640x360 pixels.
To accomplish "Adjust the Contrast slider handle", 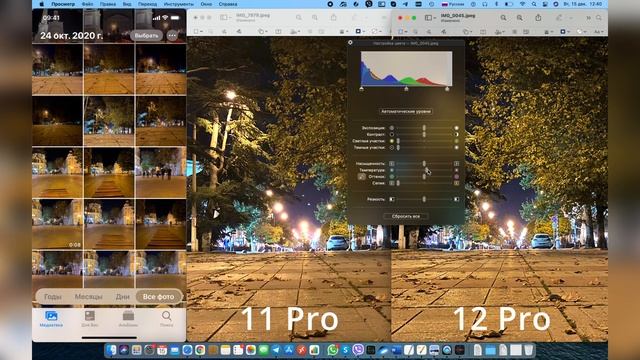I will coord(424,134).
